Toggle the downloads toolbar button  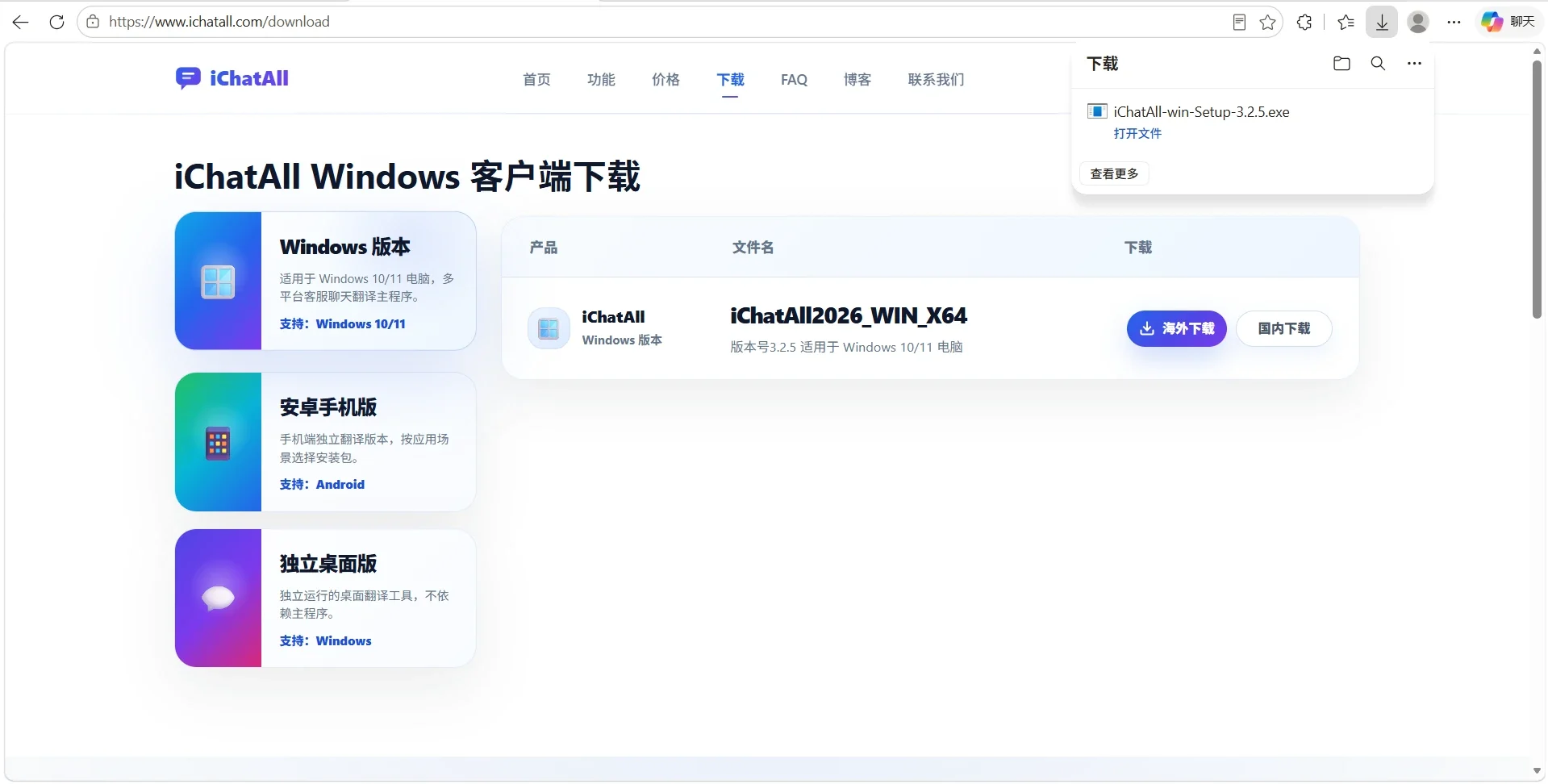click(1382, 23)
